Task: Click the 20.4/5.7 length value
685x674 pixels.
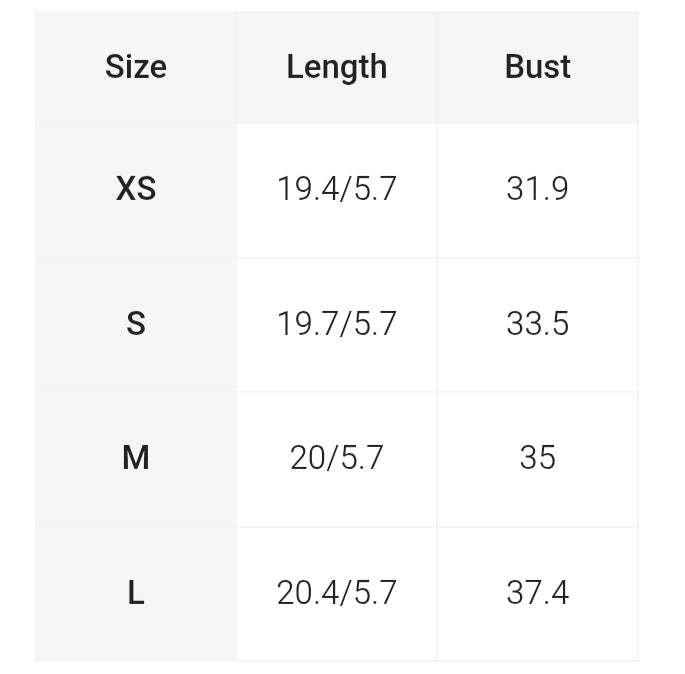Action: [336, 593]
